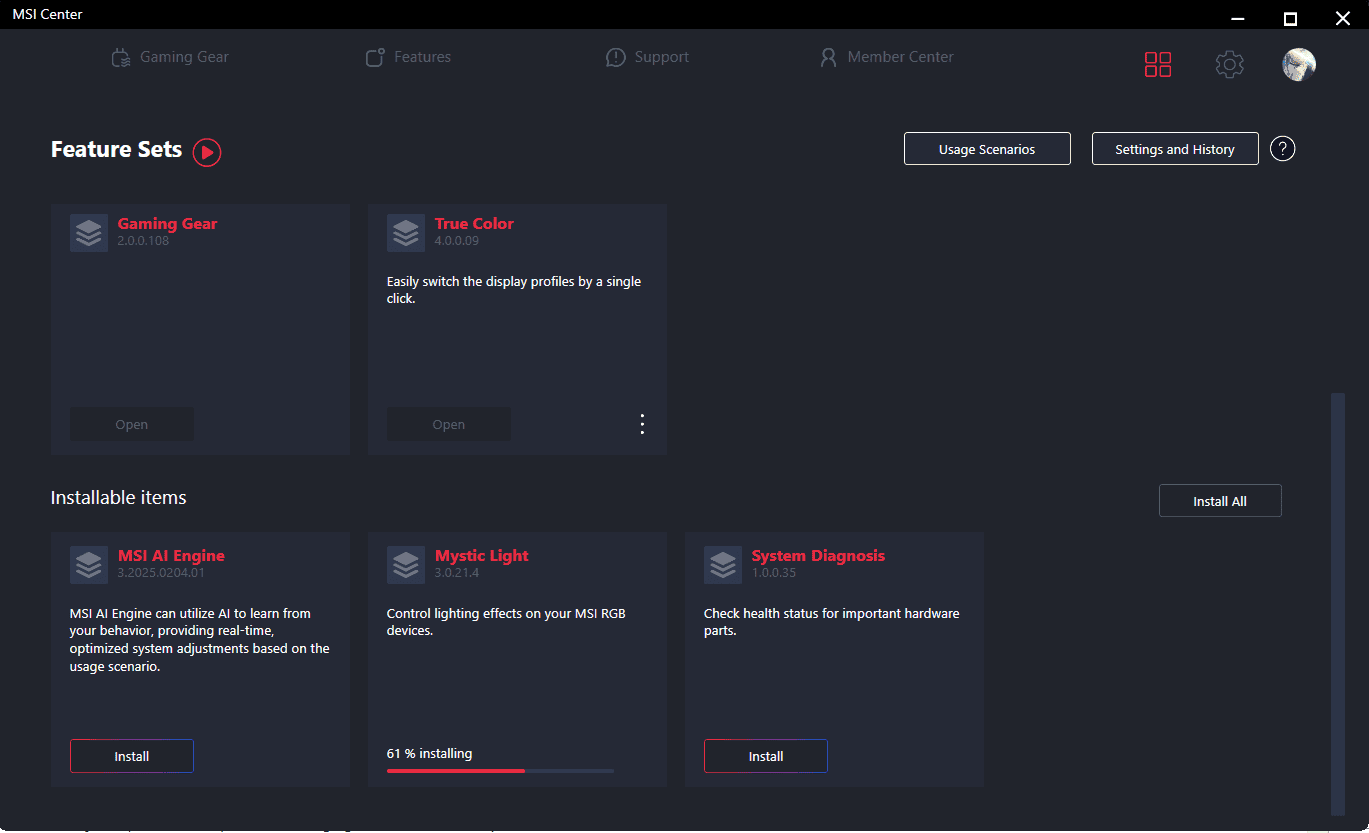
Task: Install all installable items
Action: click(1220, 501)
